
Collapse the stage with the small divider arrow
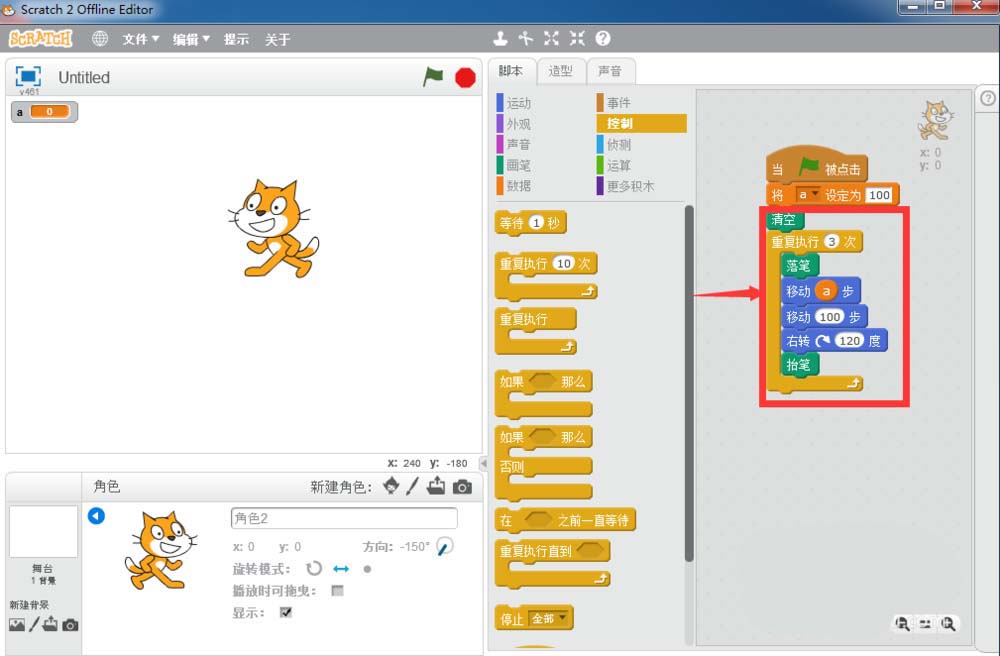483,463
